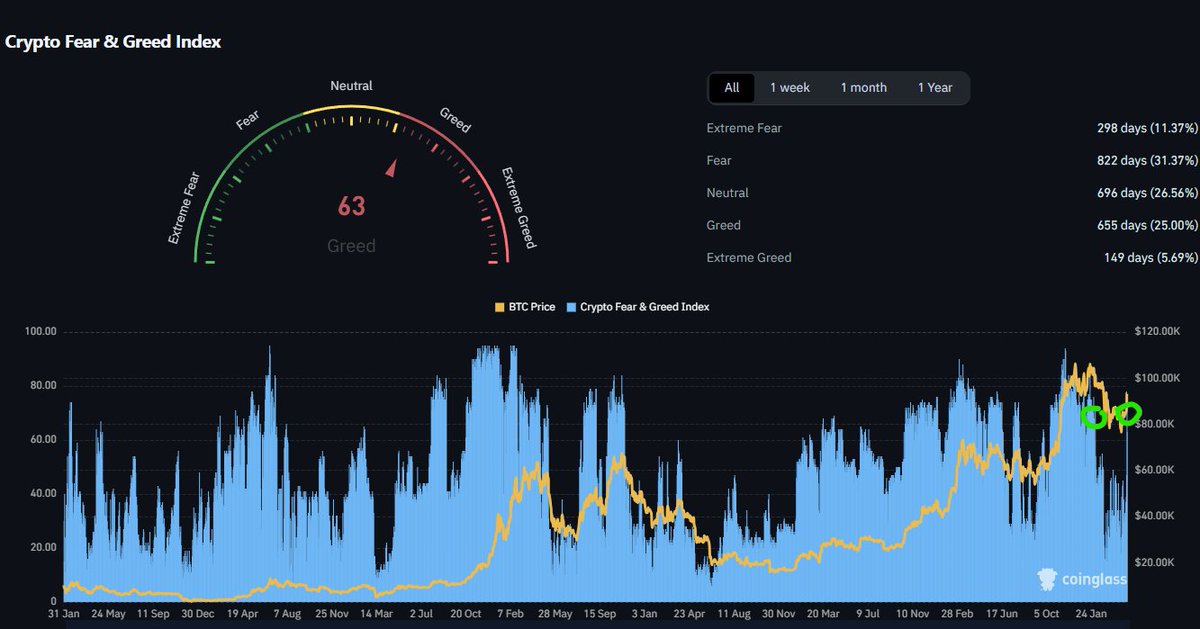Click the Extreme Fear gauge label
This screenshot has width=1200, height=629.
[x=185, y=208]
